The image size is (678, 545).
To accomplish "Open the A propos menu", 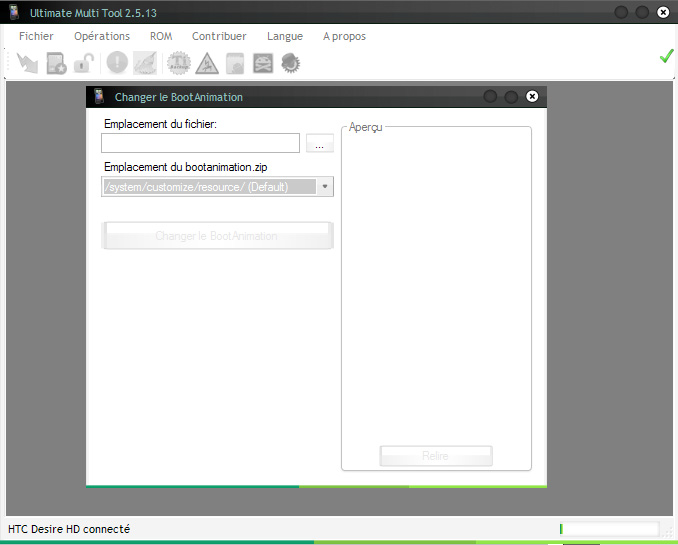I will pyautogui.click(x=344, y=36).
